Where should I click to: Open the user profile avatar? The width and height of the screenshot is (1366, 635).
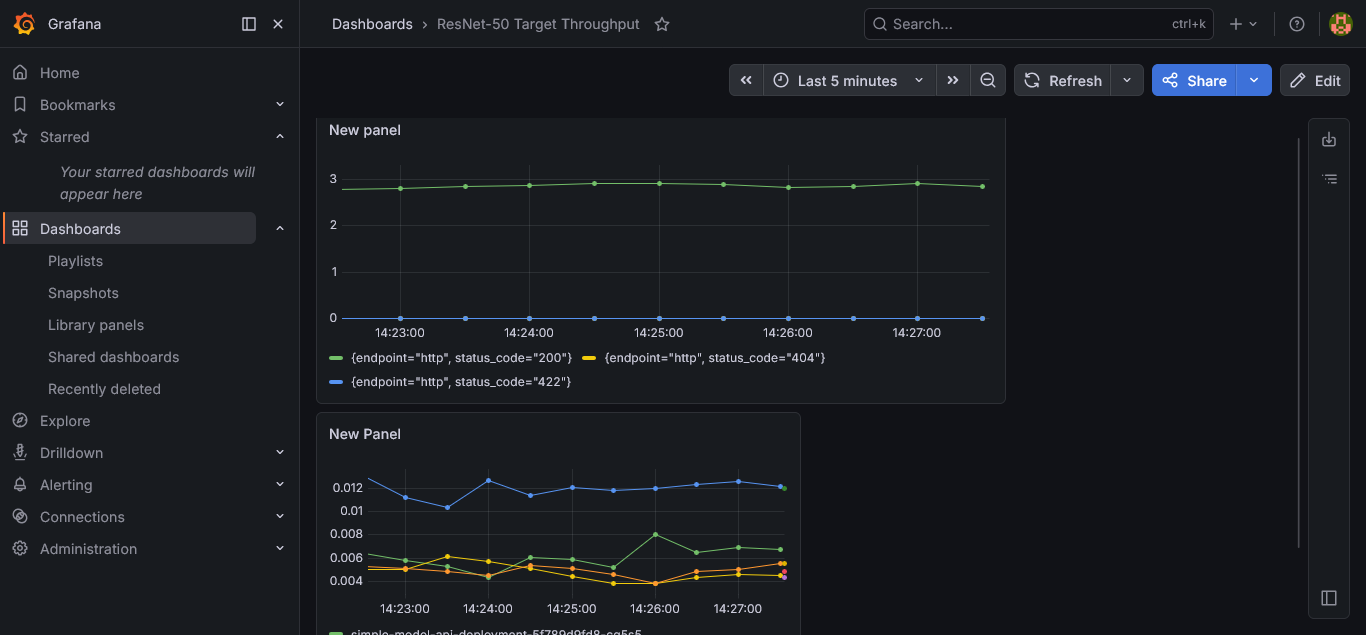click(1341, 24)
